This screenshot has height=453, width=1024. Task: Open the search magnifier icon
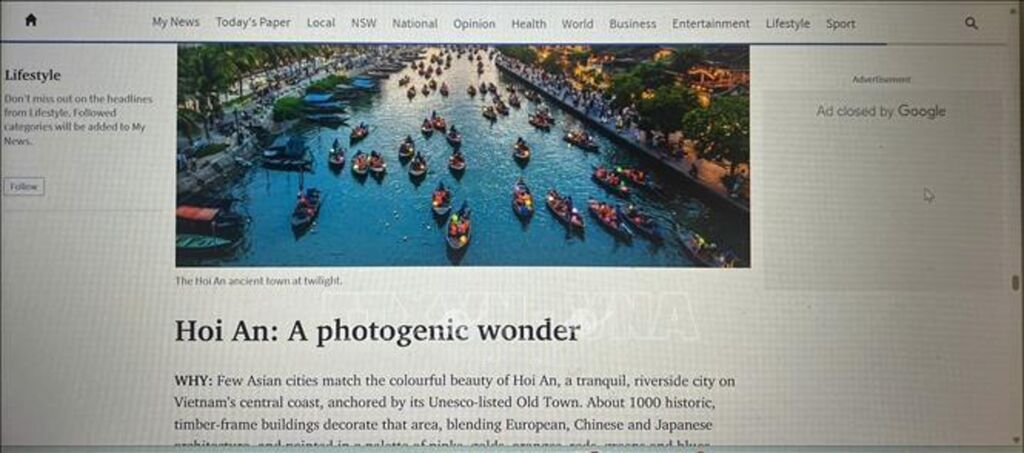click(971, 23)
